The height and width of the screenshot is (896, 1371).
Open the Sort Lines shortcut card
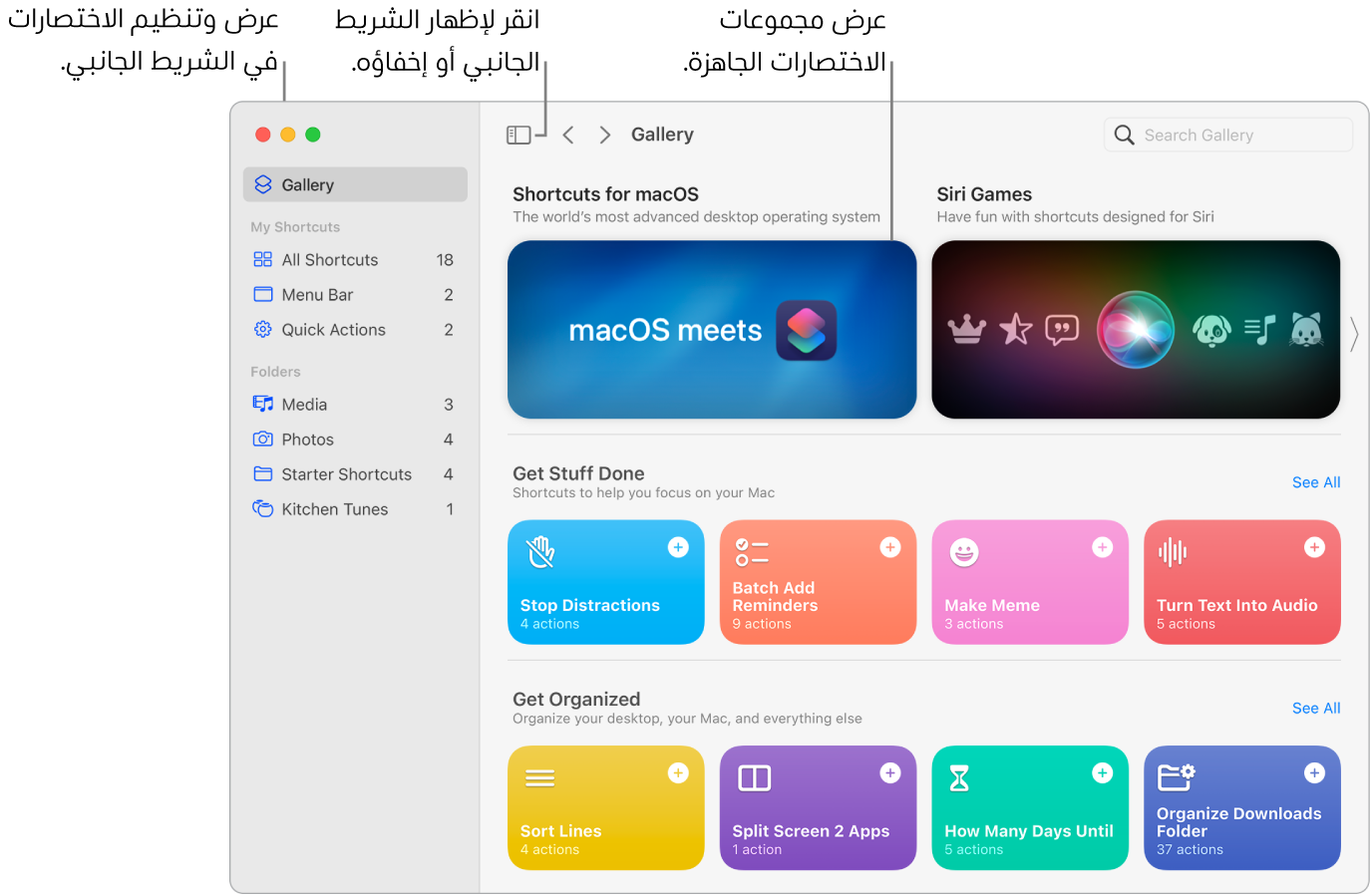(606, 808)
